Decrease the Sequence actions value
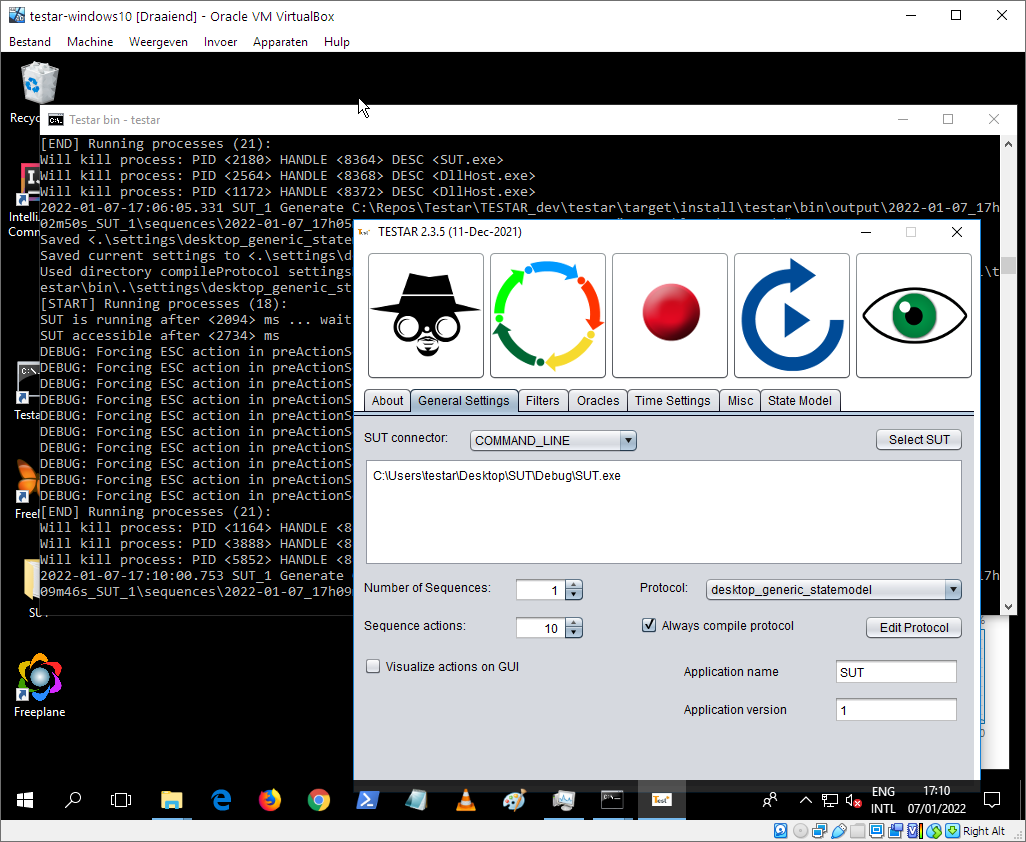This screenshot has width=1026, height=842. coord(573,633)
